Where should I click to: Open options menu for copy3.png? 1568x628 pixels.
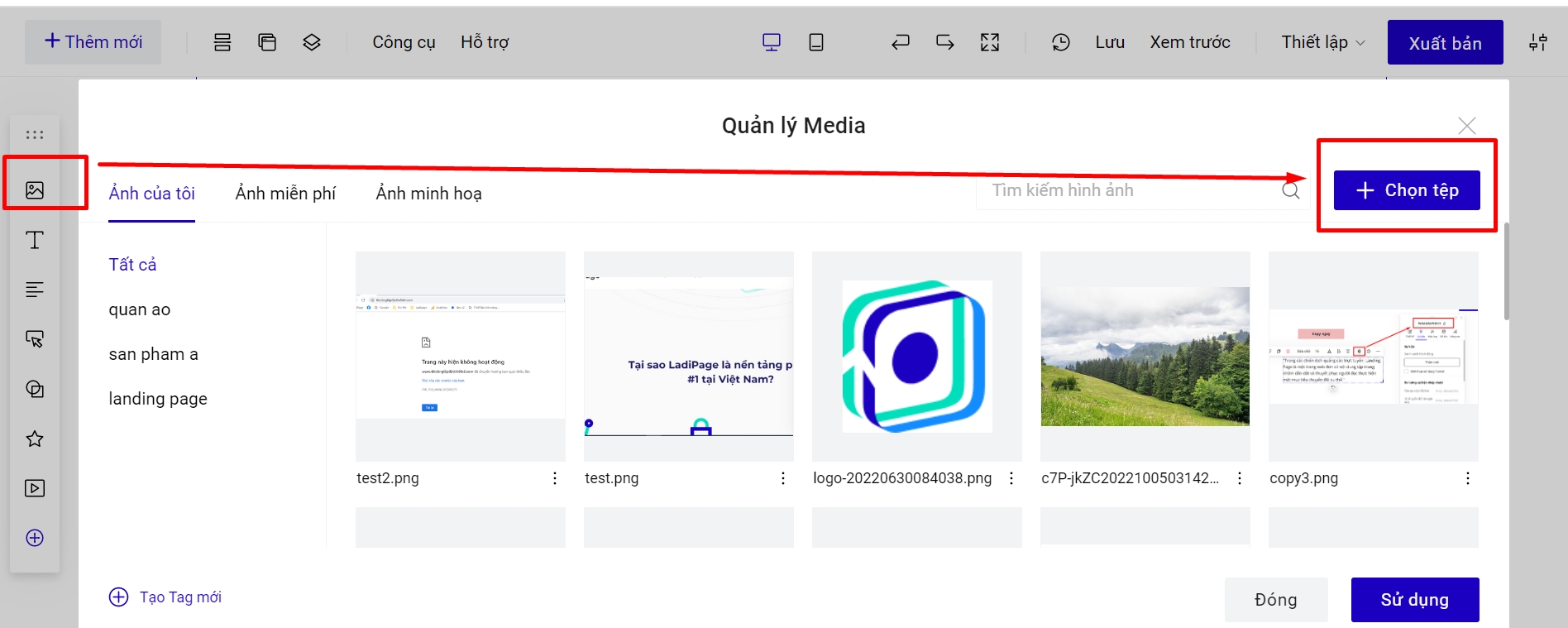coord(1467,478)
